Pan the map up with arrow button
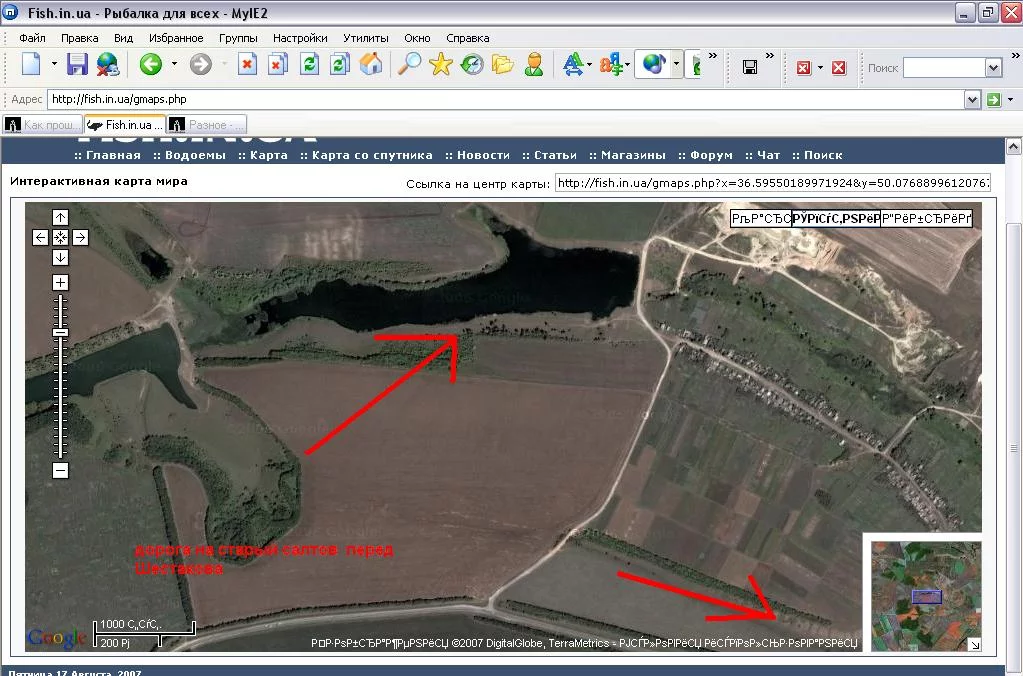 pos(60,218)
